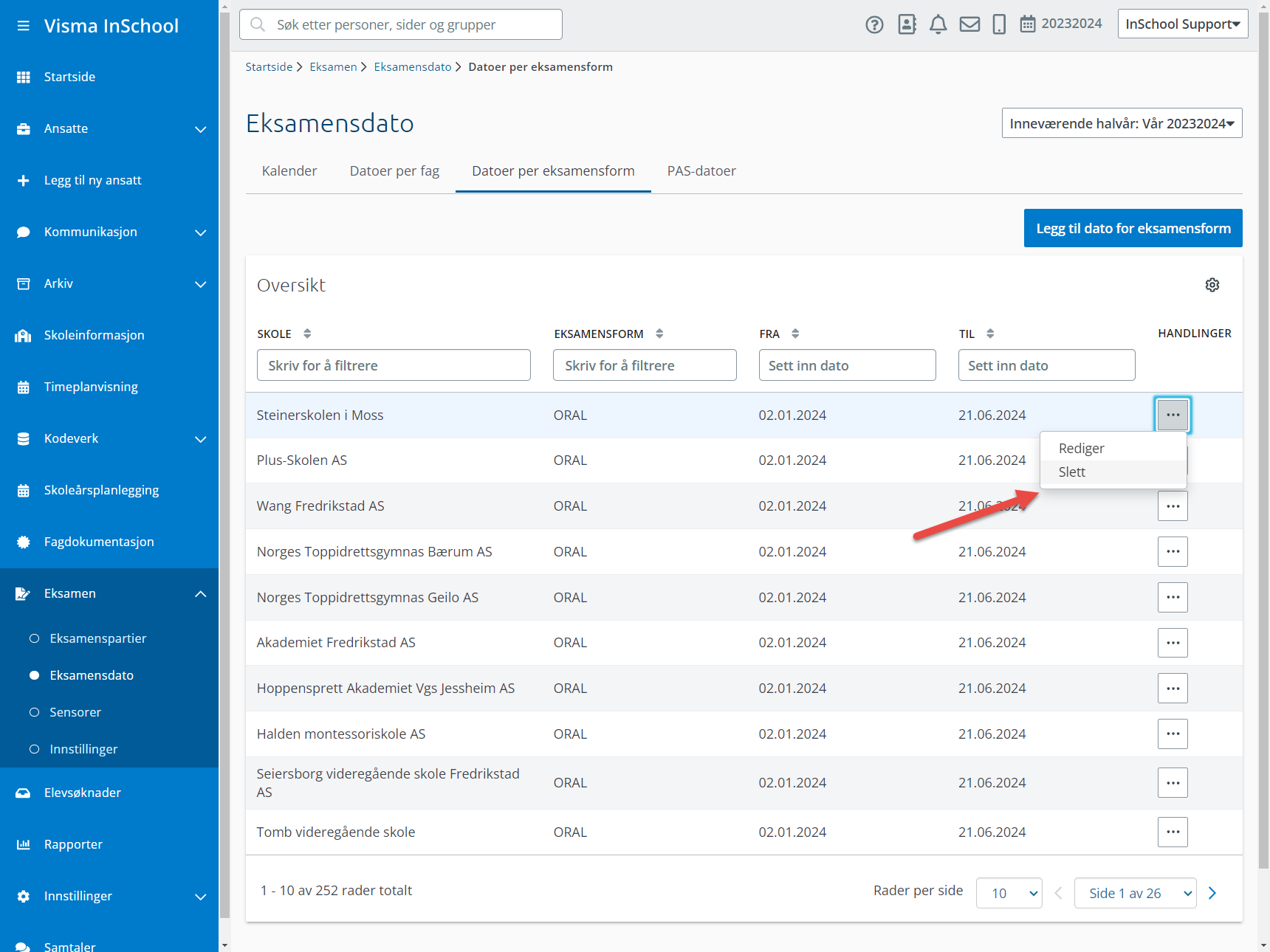Image resolution: width=1270 pixels, height=952 pixels.
Task: Open actions menu for Steinerskolen i Moss
Action: pyautogui.click(x=1173, y=415)
